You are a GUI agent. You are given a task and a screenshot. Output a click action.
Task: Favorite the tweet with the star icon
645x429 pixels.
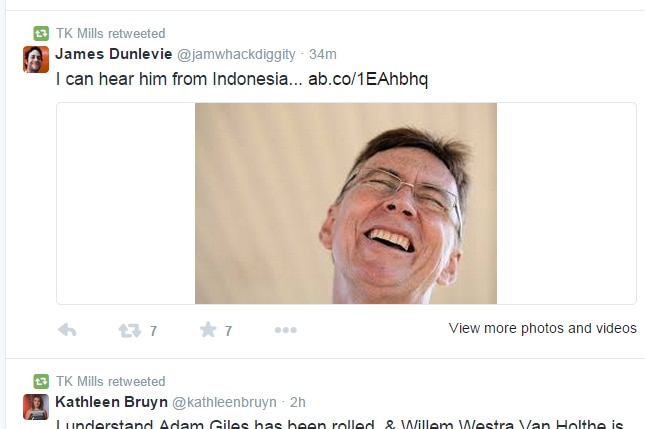click(x=208, y=329)
